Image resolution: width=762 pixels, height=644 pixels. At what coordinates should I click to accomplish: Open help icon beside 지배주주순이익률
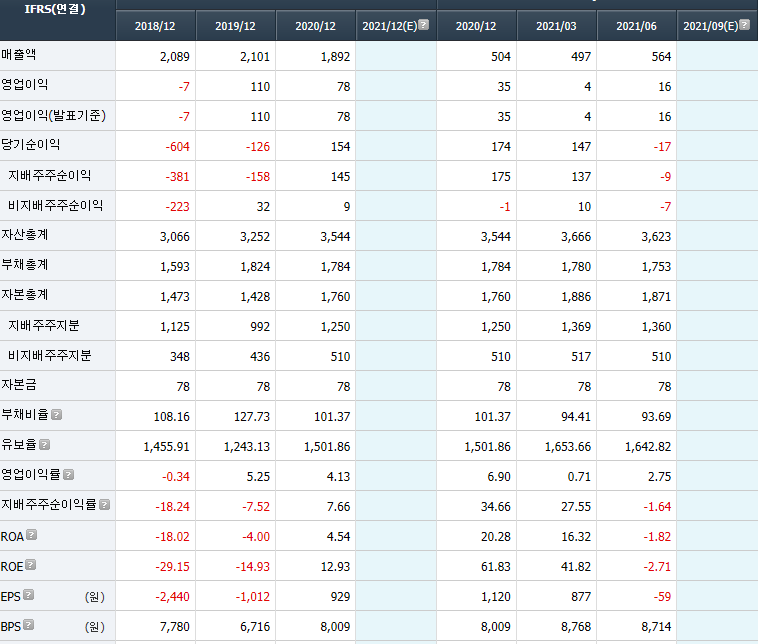click(104, 505)
